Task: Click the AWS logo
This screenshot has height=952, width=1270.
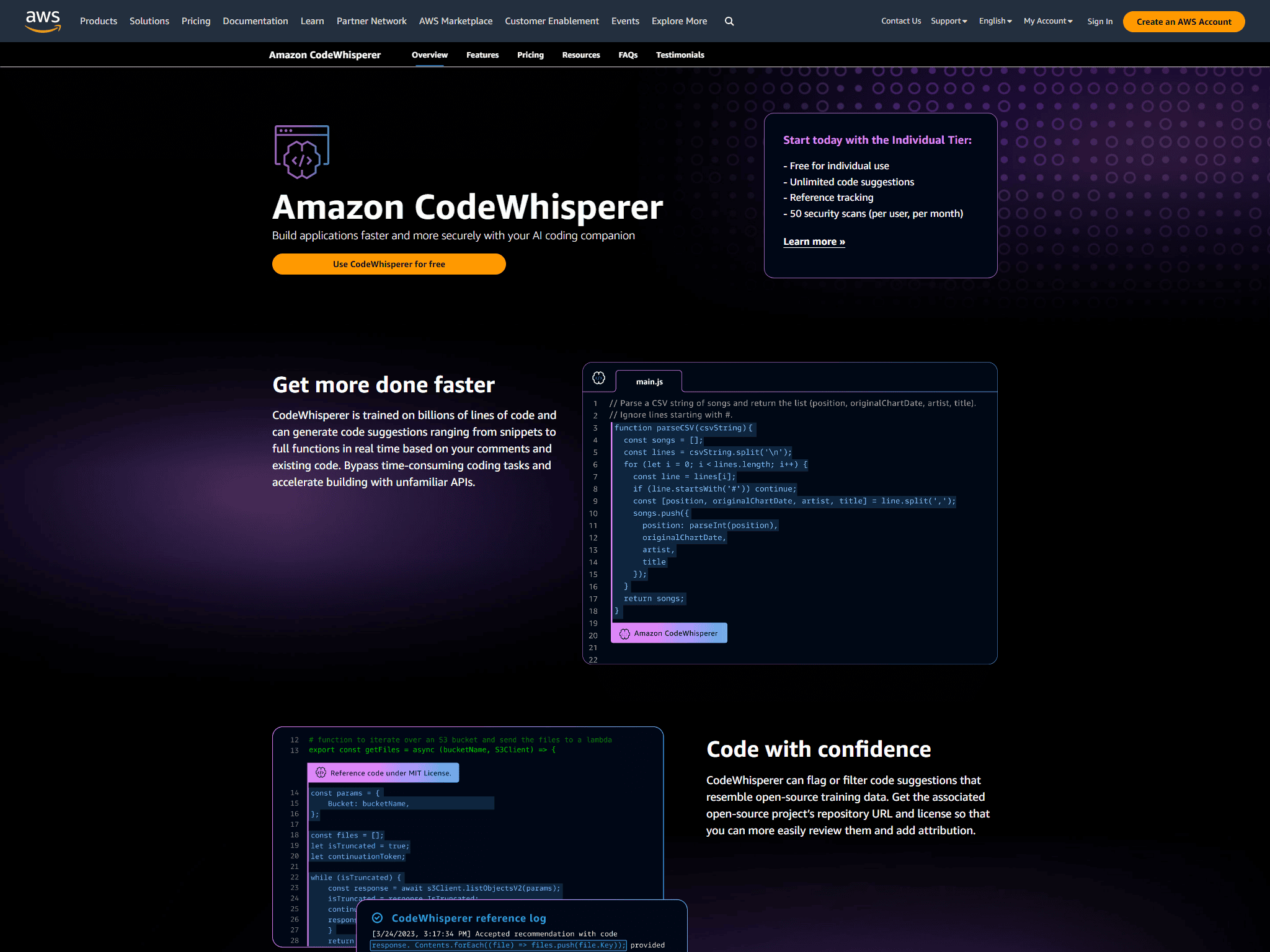Action: point(43,21)
